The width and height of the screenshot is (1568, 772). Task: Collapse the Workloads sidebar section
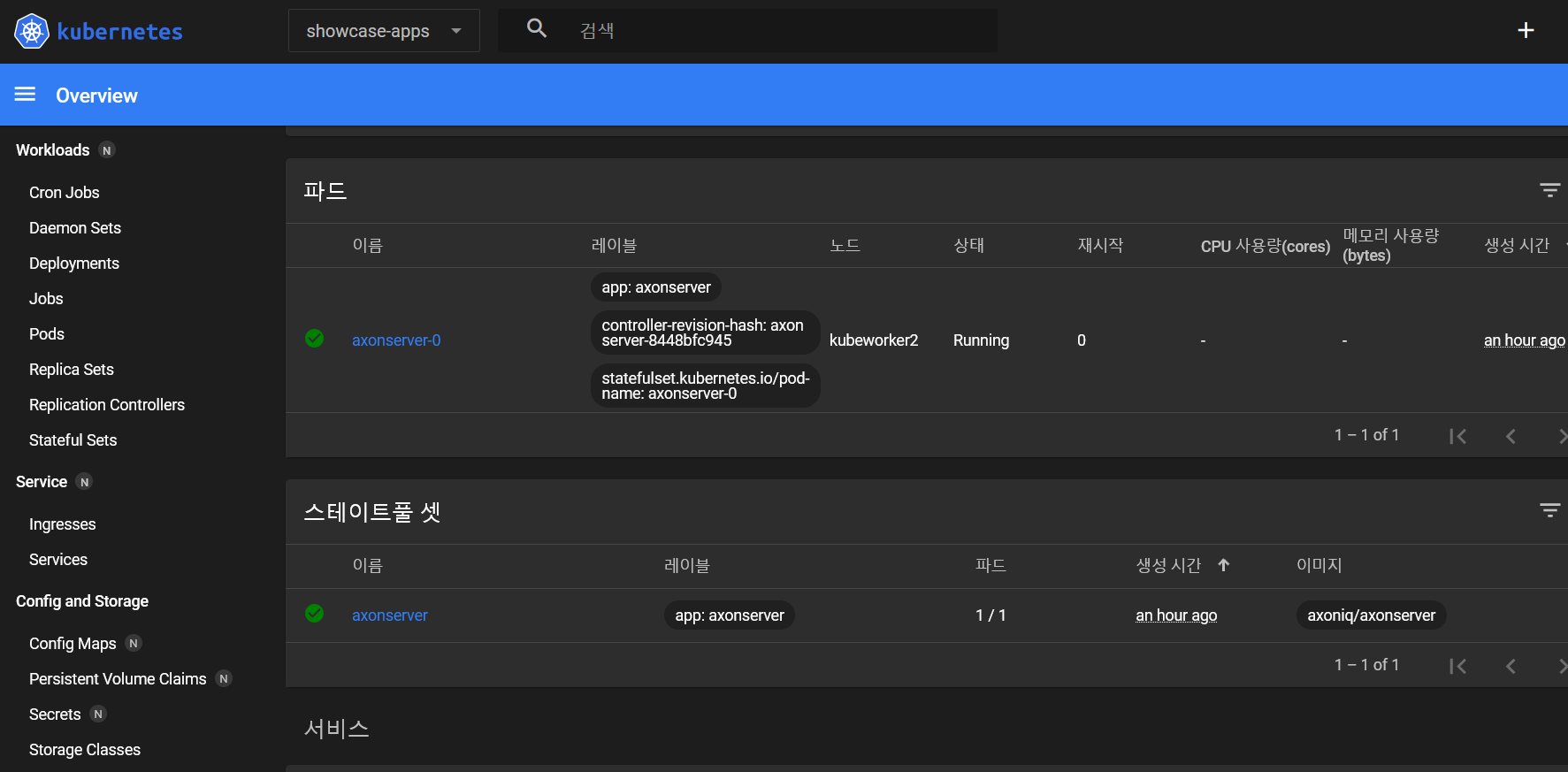[53, 150]
